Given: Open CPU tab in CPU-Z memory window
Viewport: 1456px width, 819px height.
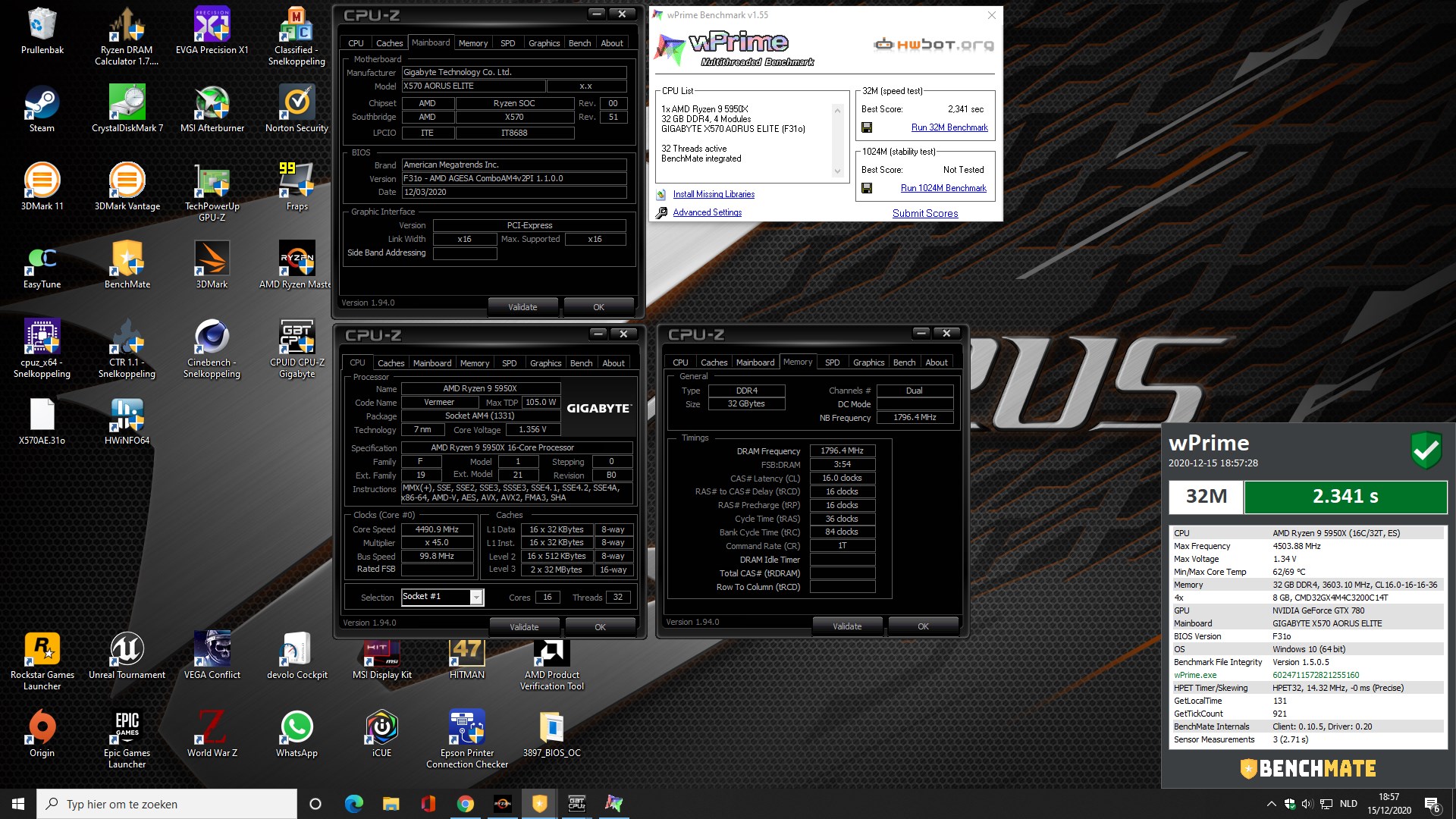Looking at the screenshot, I should (x=681, y=362).
